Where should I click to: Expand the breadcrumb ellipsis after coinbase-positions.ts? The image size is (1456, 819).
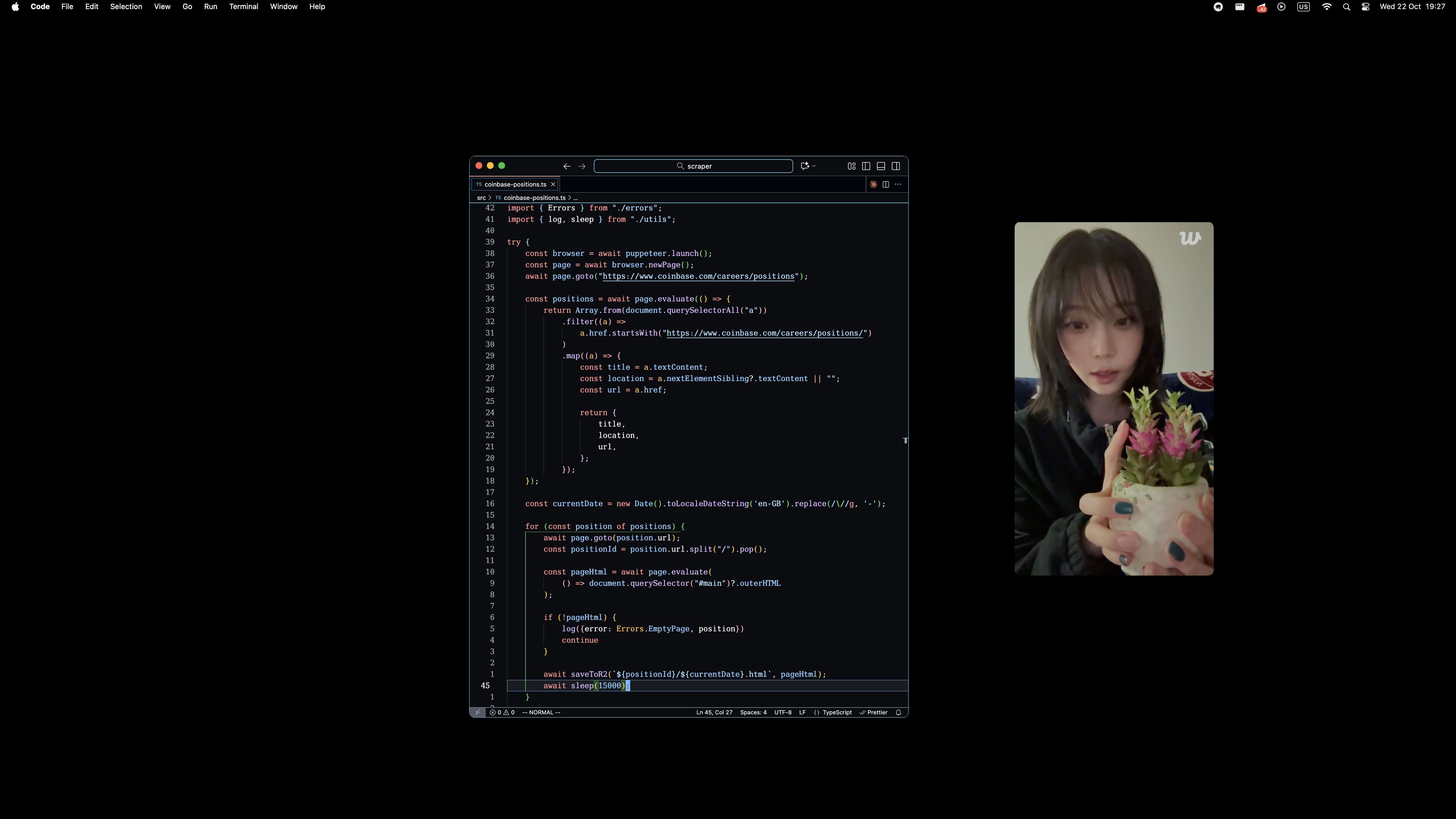point(575,198)
